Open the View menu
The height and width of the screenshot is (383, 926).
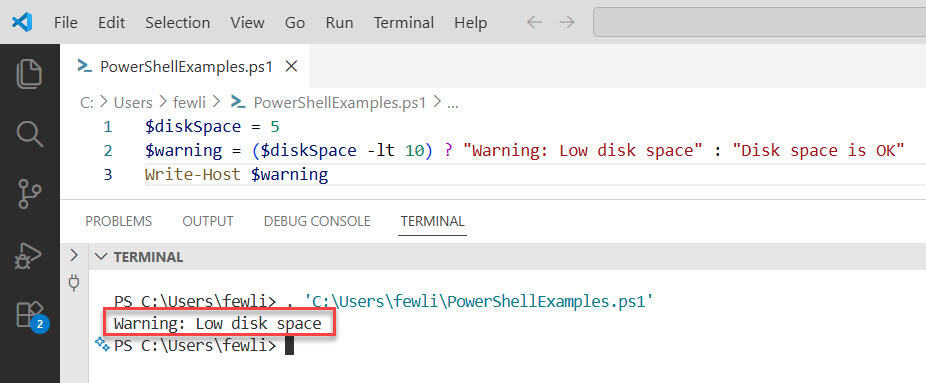pyautogui.click(x=247, y=22)
